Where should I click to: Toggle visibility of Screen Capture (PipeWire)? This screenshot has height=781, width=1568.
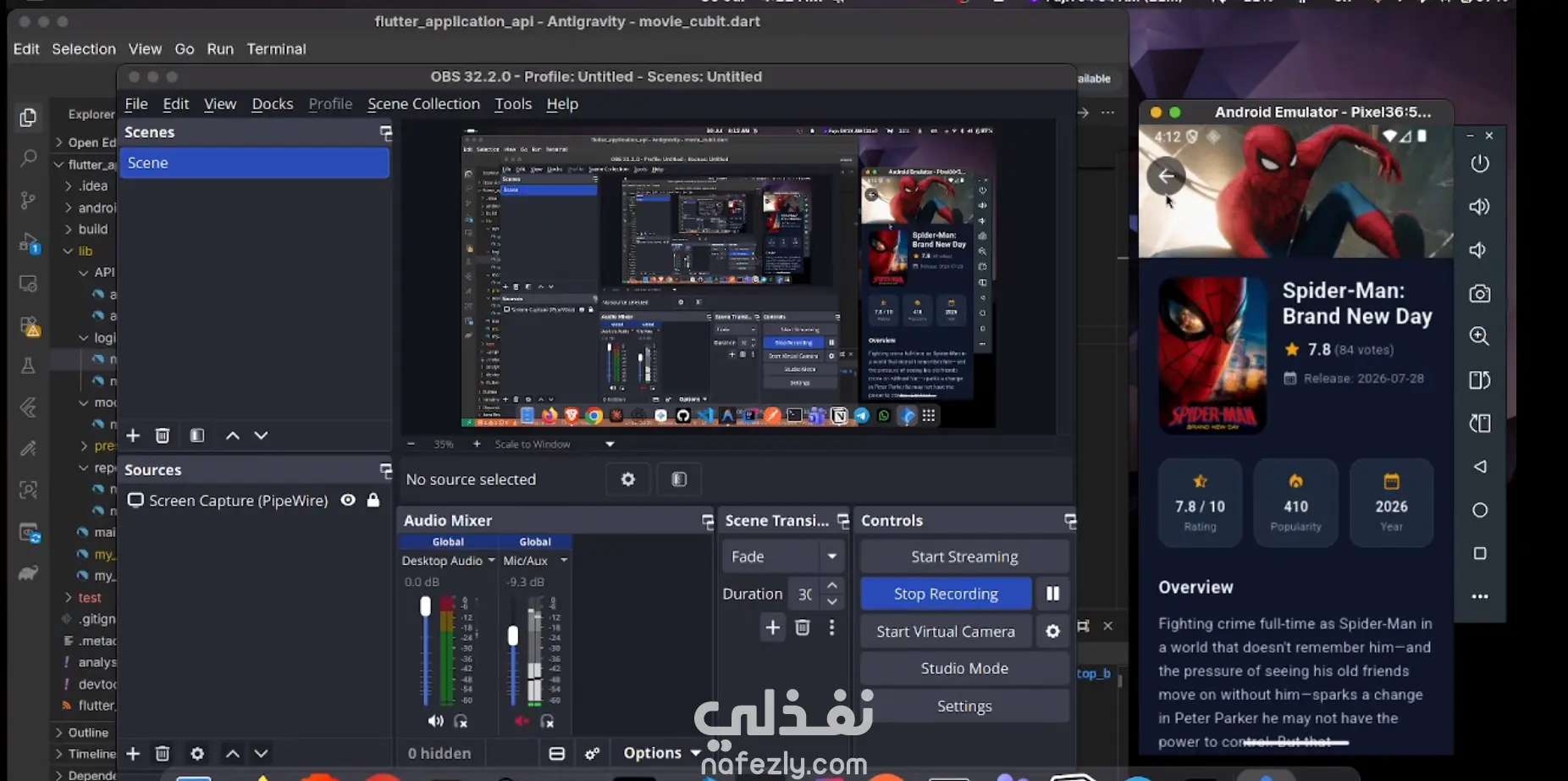click(348, 500)
